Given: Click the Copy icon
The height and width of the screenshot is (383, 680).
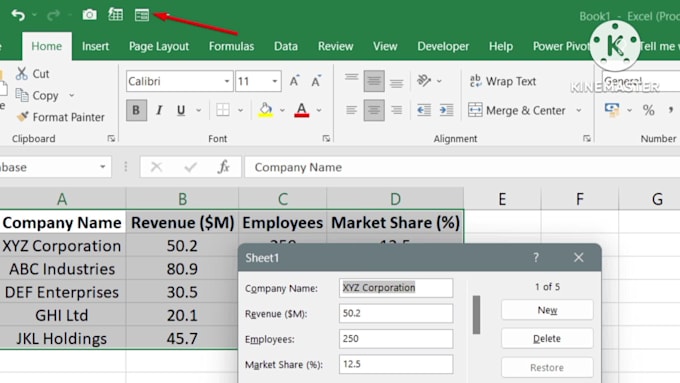Looking at the screenshot, I should [22, 95].
